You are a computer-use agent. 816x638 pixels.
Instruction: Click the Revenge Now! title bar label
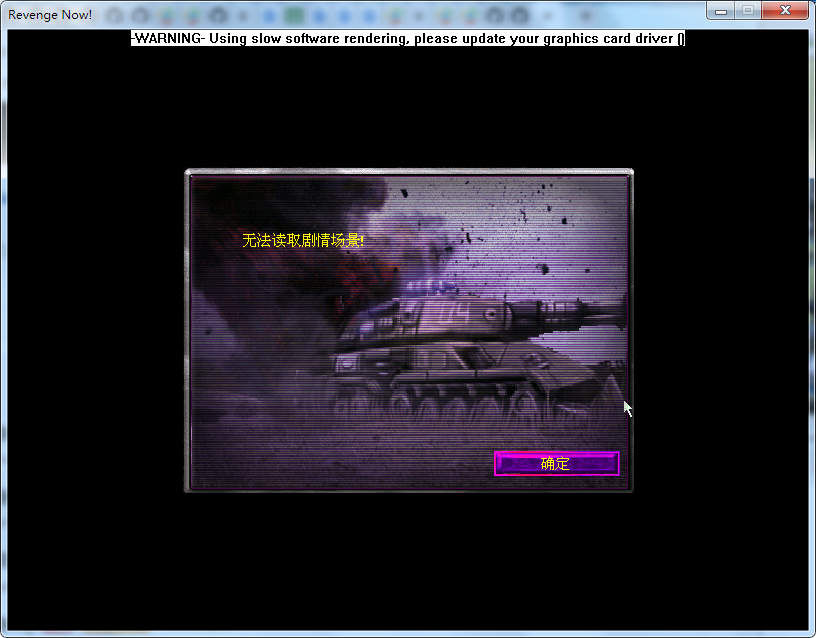click(49, 14)
